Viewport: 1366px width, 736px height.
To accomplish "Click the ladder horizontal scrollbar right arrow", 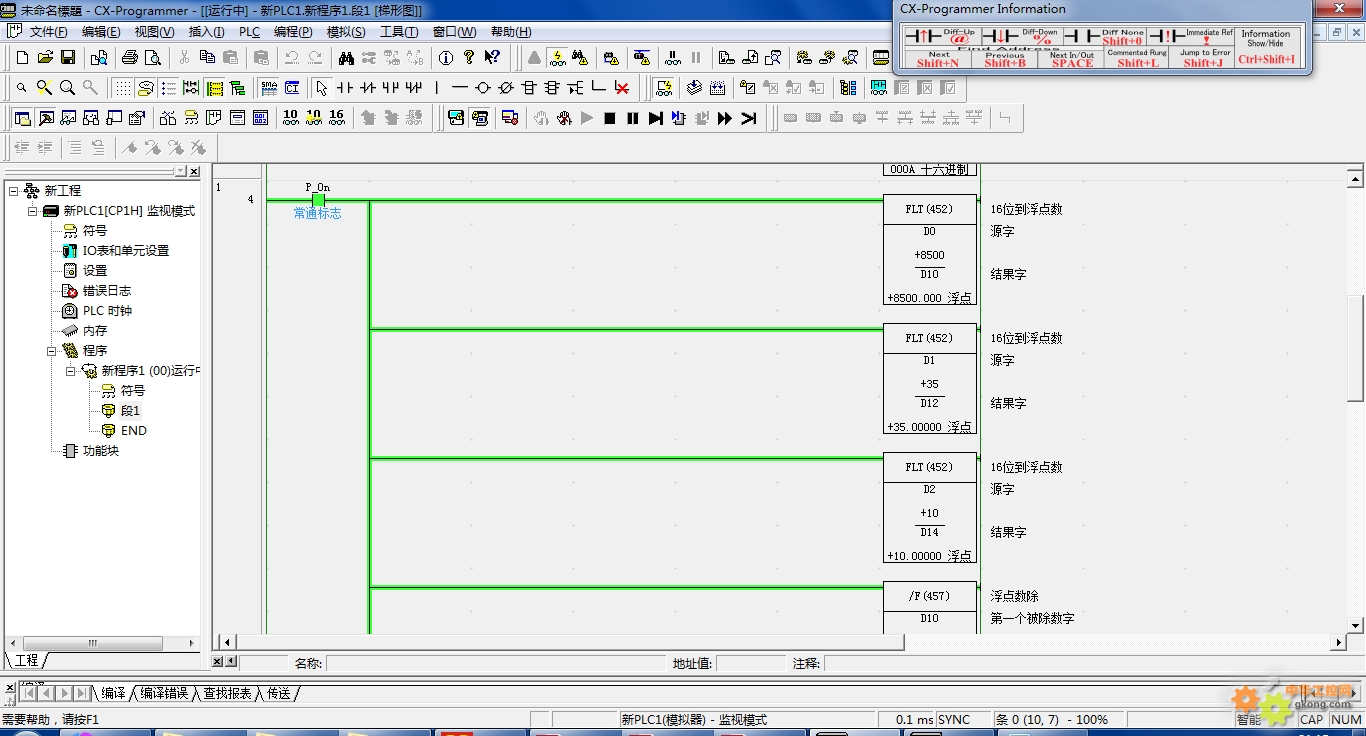I will point(1339,642).
